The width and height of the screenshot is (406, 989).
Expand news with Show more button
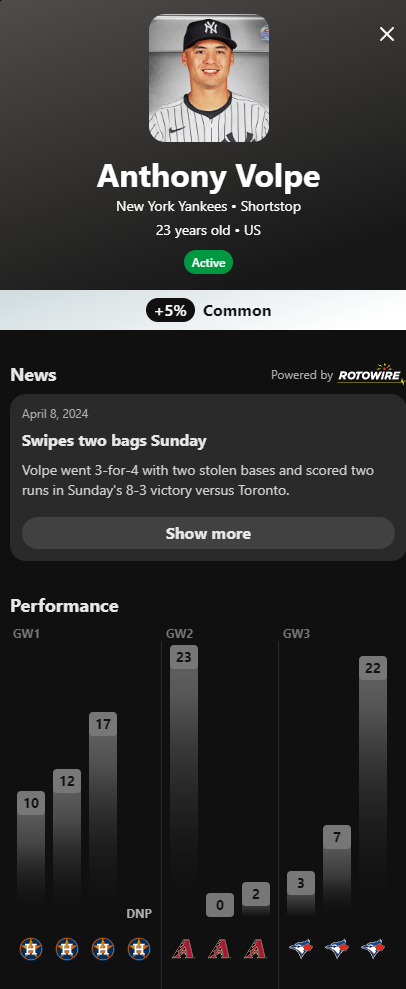click(208, 533)
